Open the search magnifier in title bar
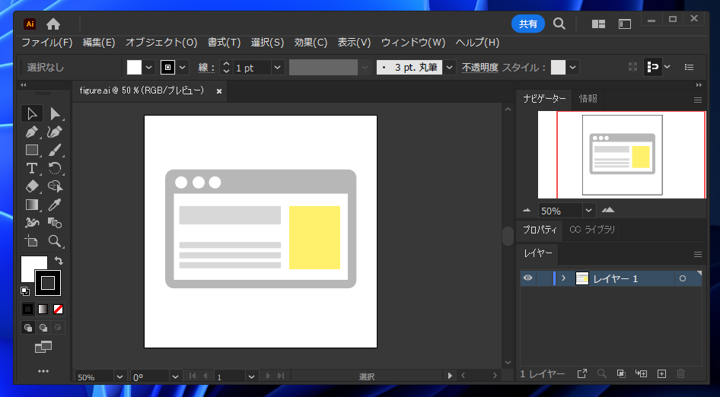Image resolution: width=720 pixels, height=397 pixels. pyautogui.click(x=559, y=24)
